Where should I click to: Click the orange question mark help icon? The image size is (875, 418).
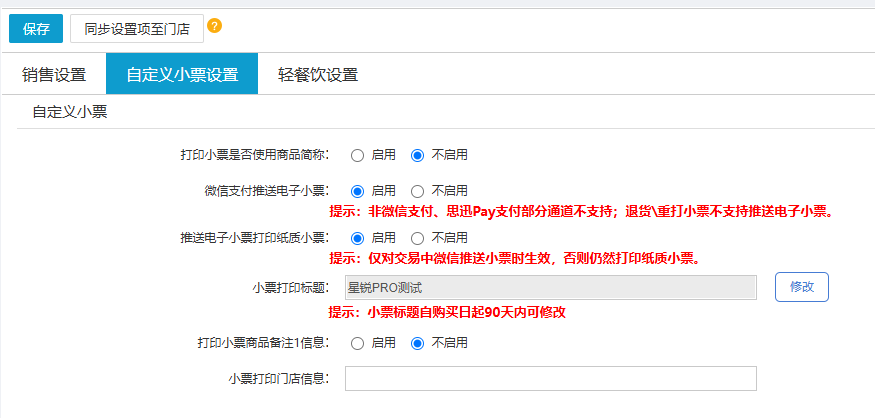pyautogui.click(x=214, y=26)
